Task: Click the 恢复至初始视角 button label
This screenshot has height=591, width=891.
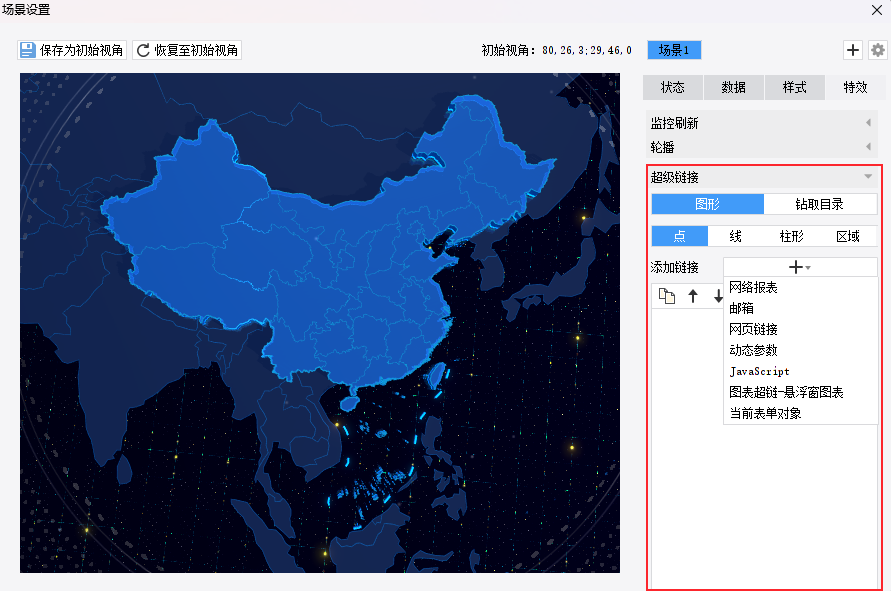Action: (x=196, y=50)
